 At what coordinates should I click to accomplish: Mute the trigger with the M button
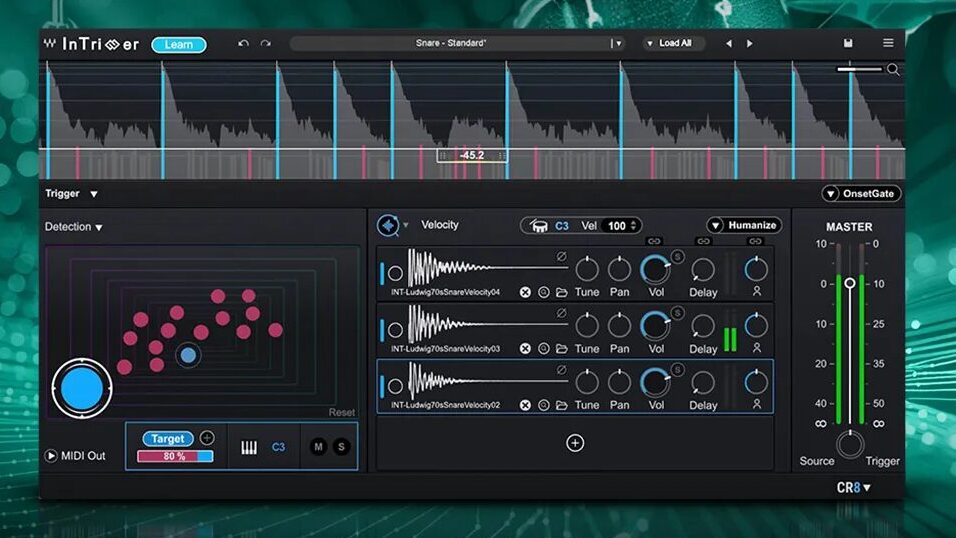[x=318, y=447]
